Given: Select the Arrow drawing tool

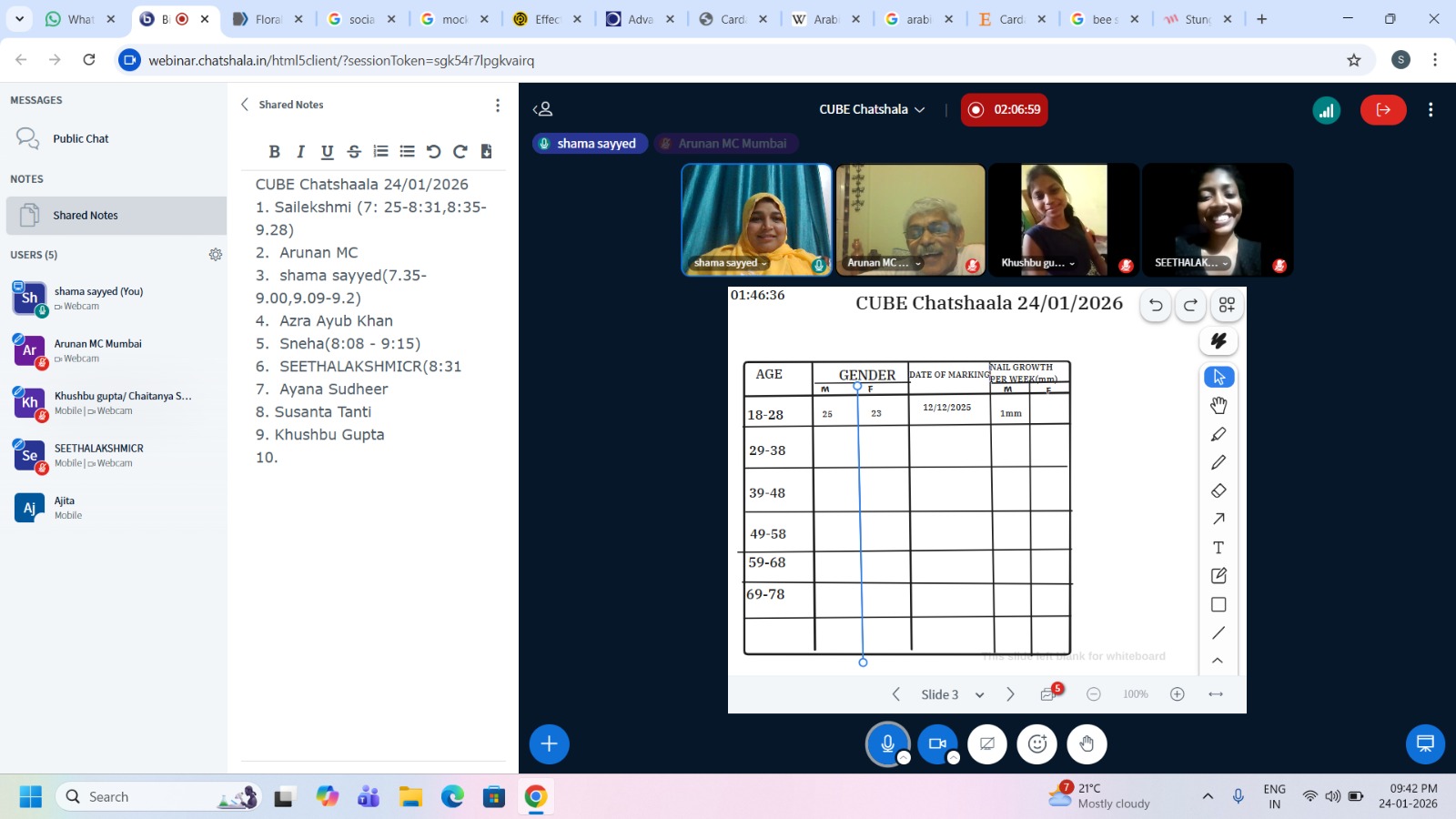Looking at the screenshot, I should click(1218, 520).
